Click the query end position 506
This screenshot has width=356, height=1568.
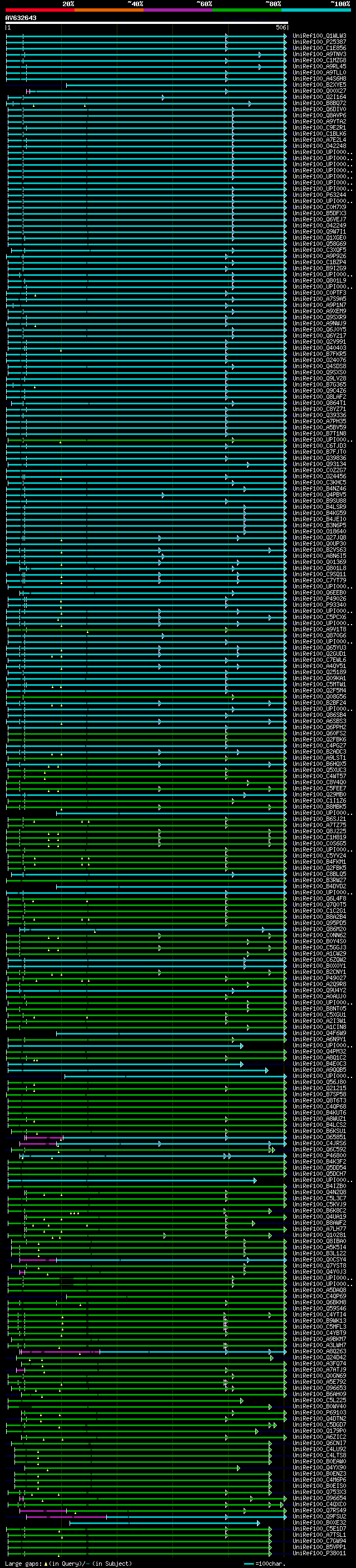[x=281, y=27]
